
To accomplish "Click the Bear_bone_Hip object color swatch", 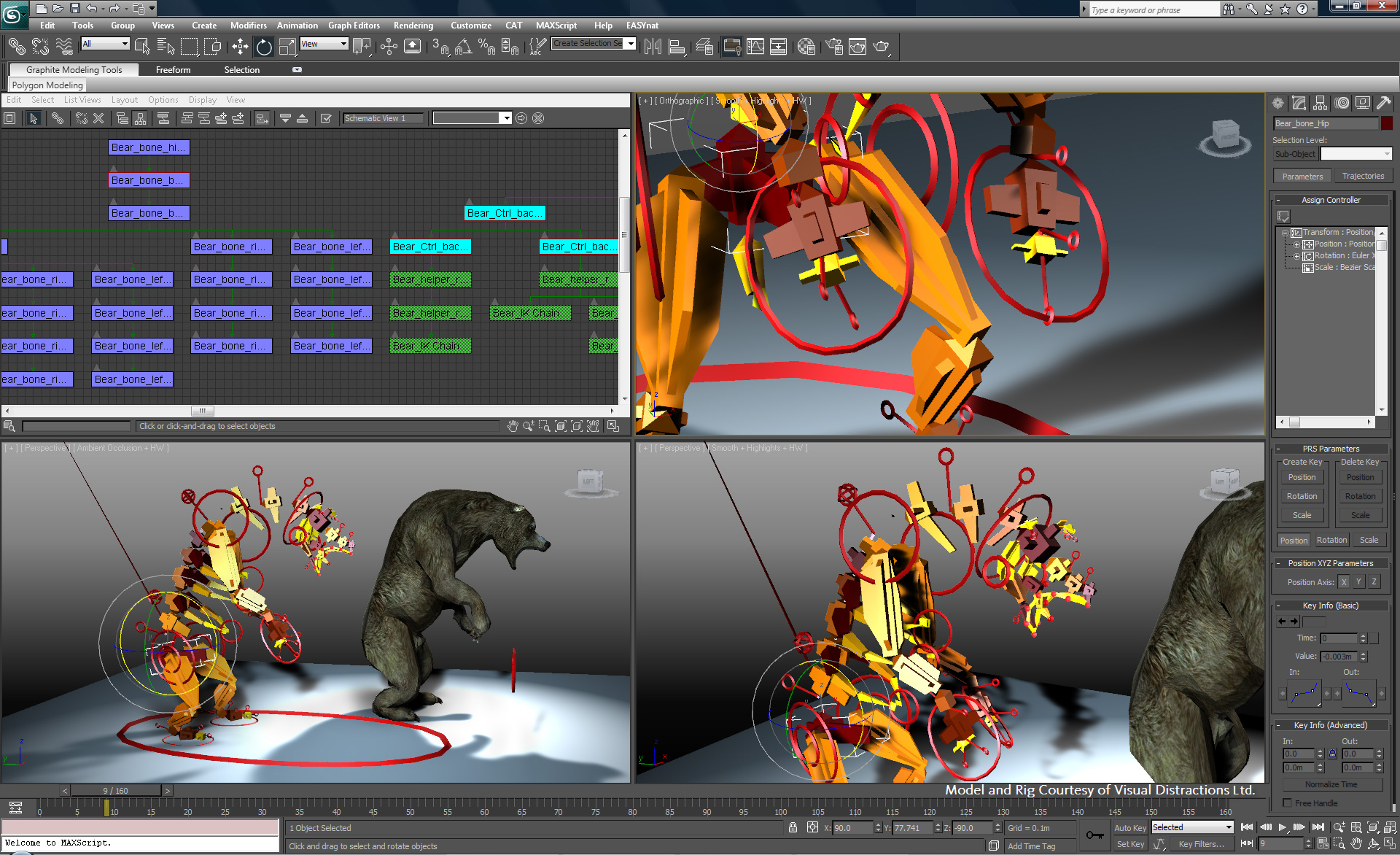I will click(x=1387, y=123).
